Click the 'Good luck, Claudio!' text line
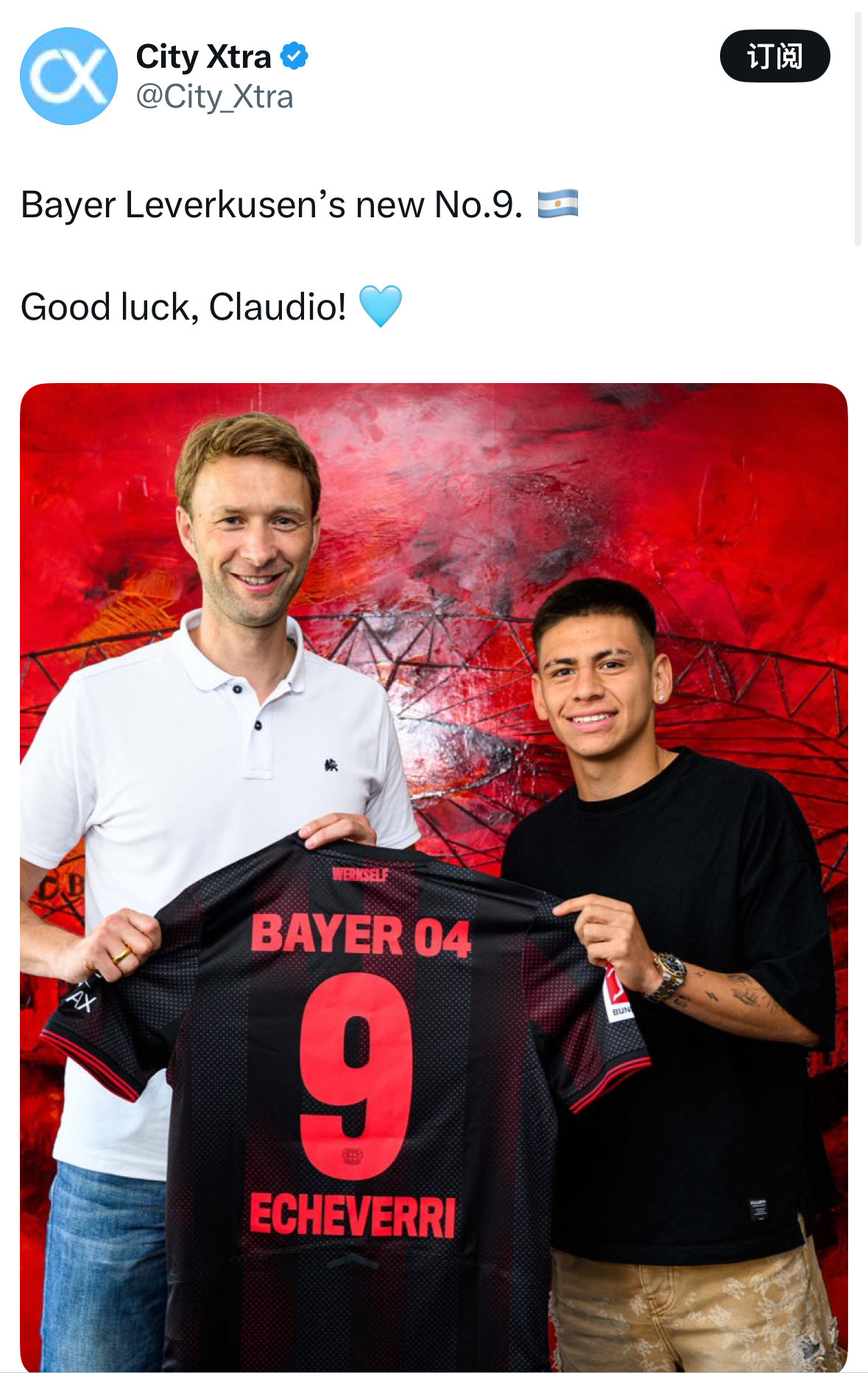 [x=183, y=307]
